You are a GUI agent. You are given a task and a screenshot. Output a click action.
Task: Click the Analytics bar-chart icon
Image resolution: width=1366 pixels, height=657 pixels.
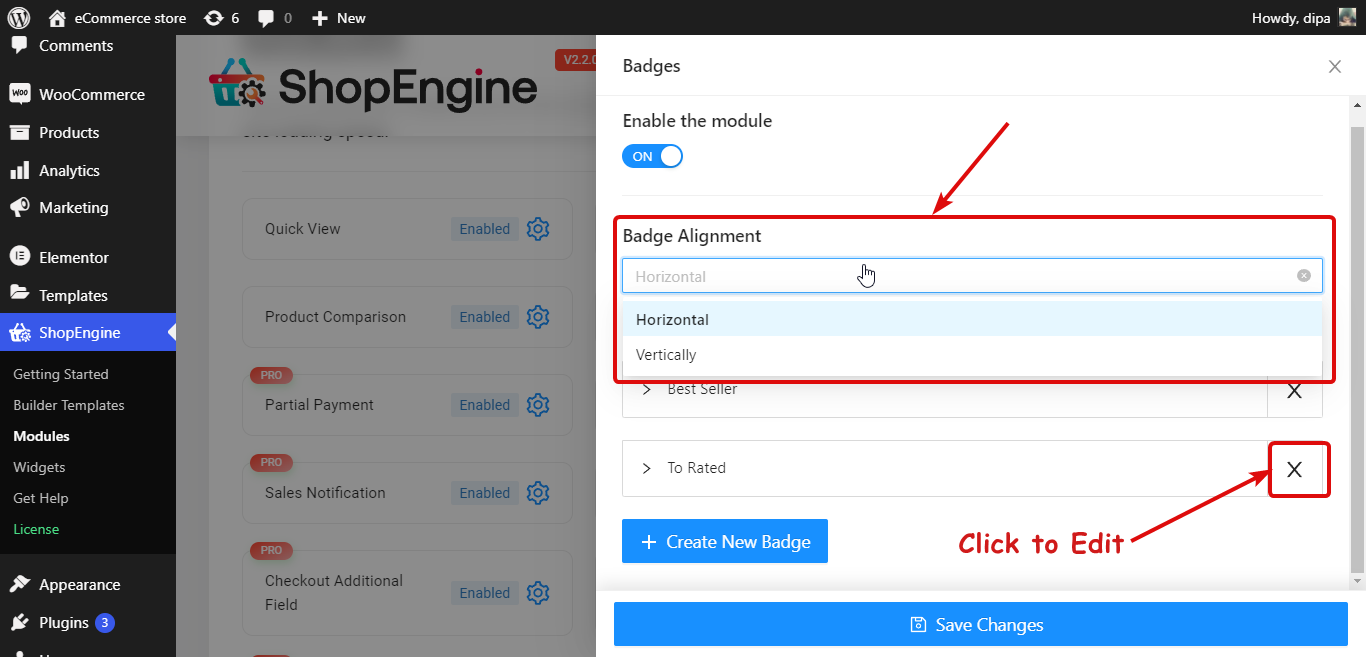pyautogui.click(x=19, y=170)
